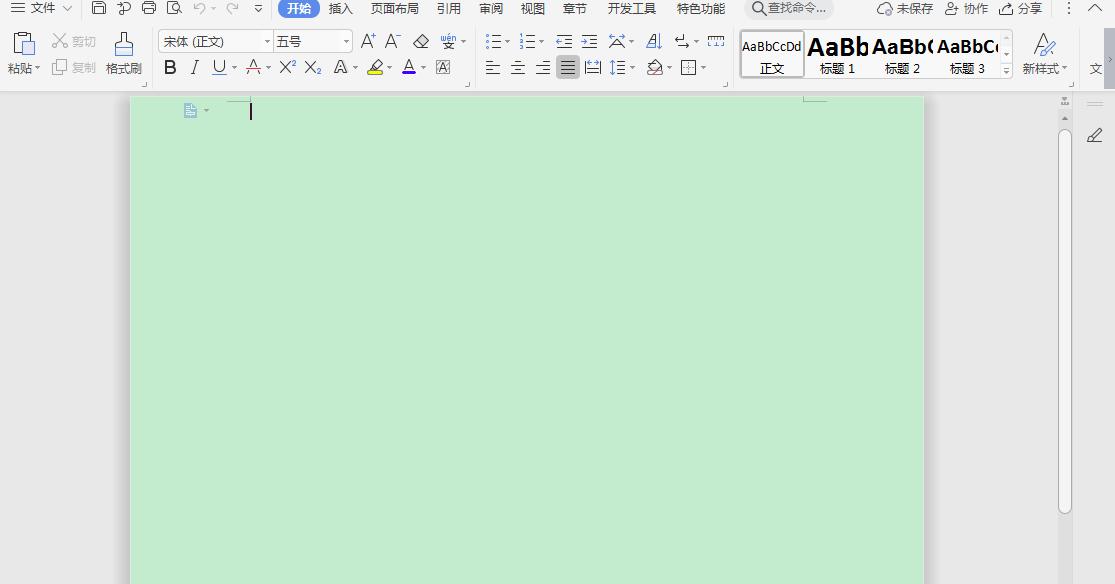Clear formatting with the eraser icon
This screenshot has height=584, width=1115.
coord(421,41)
